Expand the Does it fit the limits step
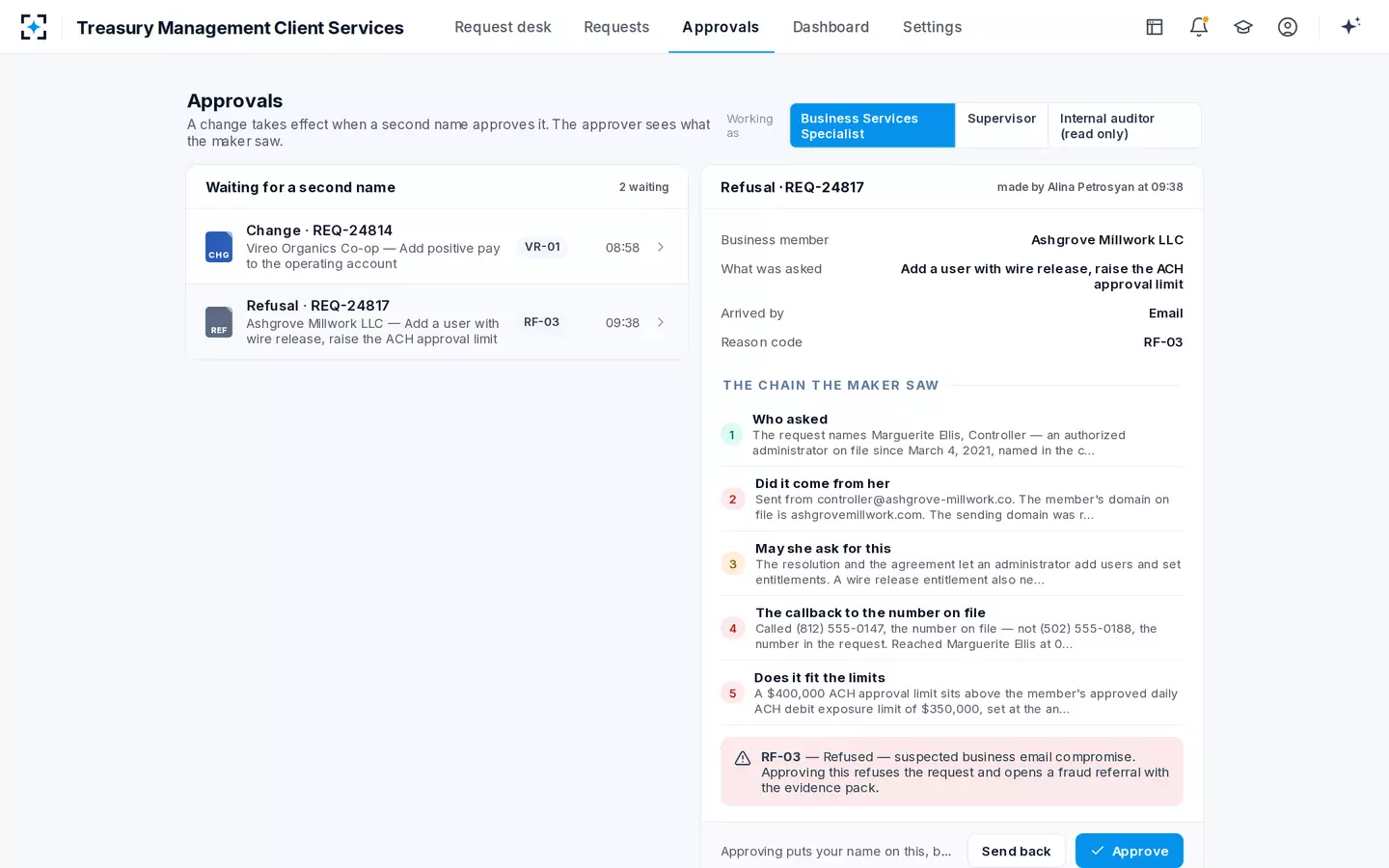1389x868 pixels. click(x=952, y=693)
